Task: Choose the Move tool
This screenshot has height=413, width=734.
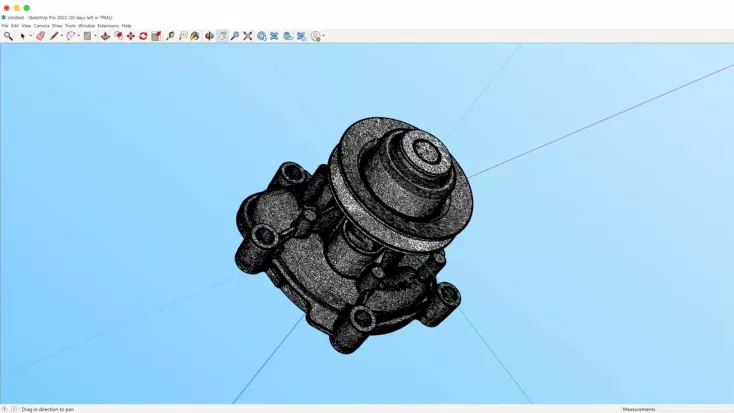Action: click(130, 36)
